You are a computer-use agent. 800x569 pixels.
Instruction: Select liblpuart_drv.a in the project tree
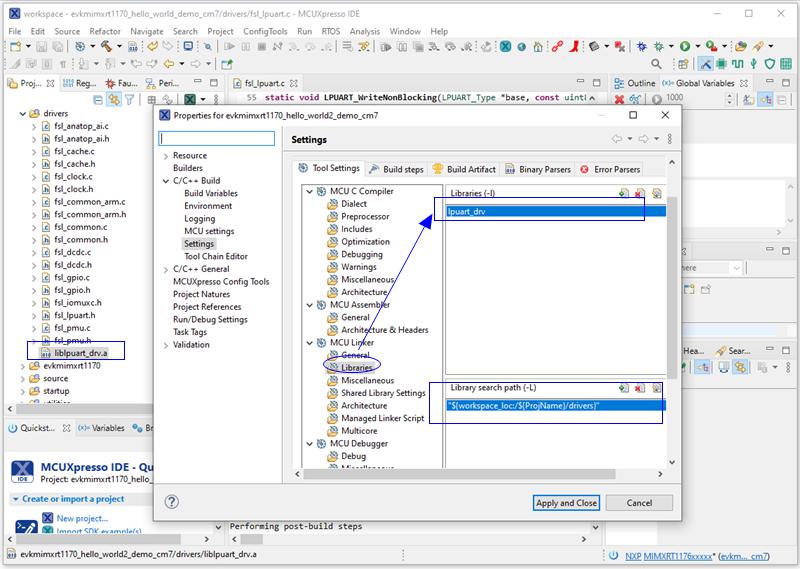pyautogui.click(x=80, y=353)
